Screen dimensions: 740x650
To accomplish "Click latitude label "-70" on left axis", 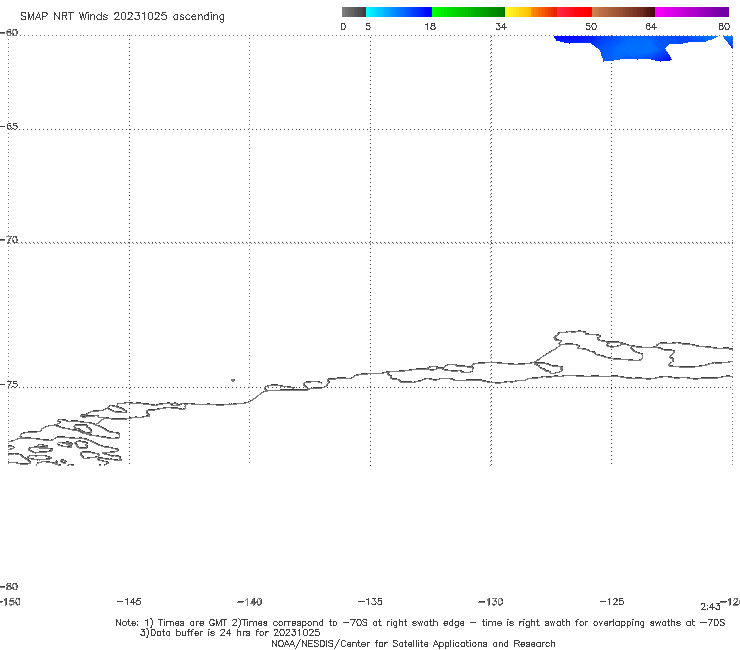I will pyautogui.click(x=9, y=240).
